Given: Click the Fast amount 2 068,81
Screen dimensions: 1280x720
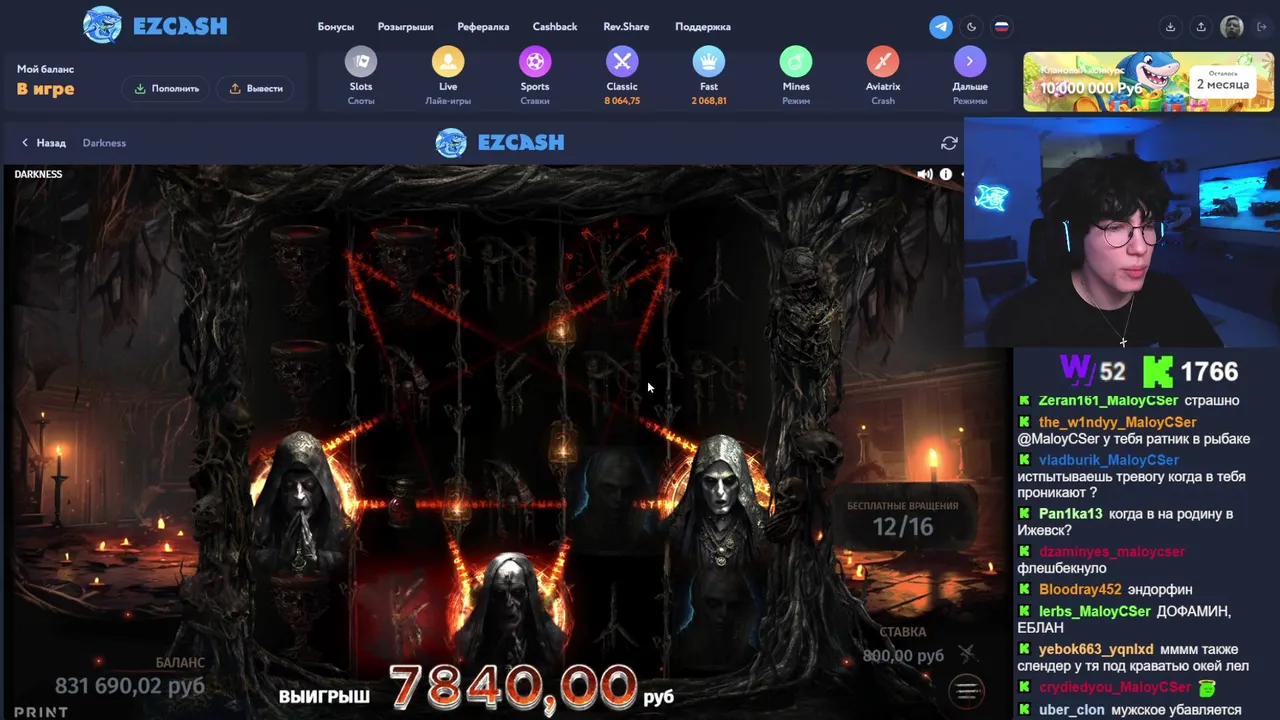Looking at the screenshot, I should coord(709,101).
